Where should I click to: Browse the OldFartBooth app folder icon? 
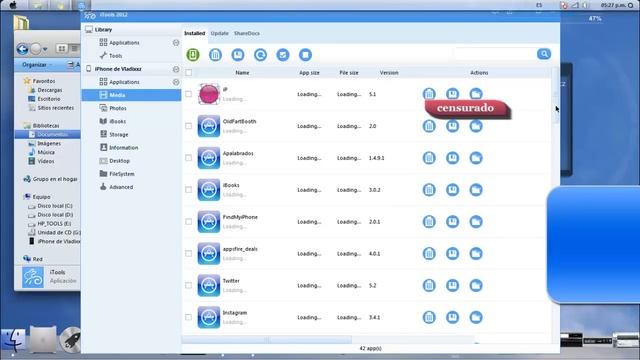(476, 126)
